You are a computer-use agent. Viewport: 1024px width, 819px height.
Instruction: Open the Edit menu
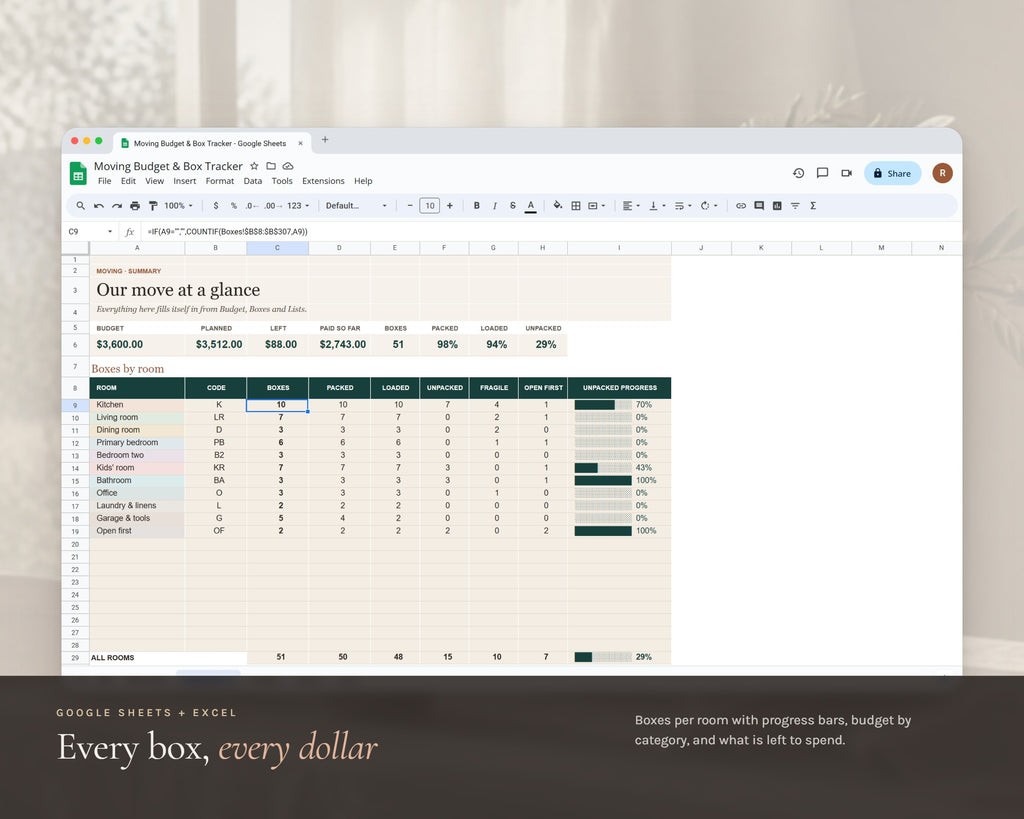(128, 181)
